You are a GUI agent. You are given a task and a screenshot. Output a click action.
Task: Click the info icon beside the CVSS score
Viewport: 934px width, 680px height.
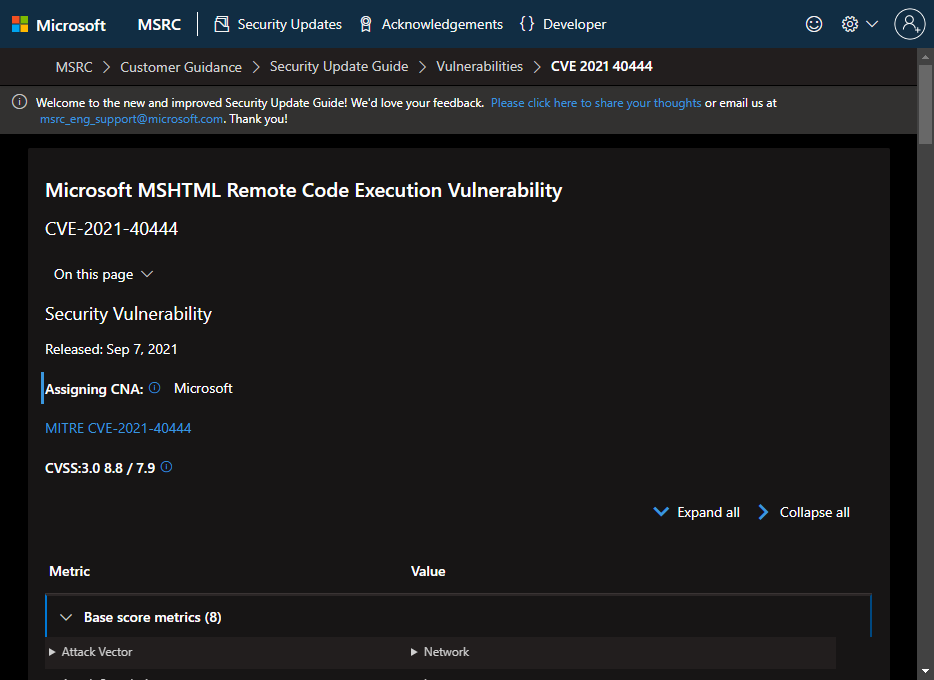coord(166,467)
